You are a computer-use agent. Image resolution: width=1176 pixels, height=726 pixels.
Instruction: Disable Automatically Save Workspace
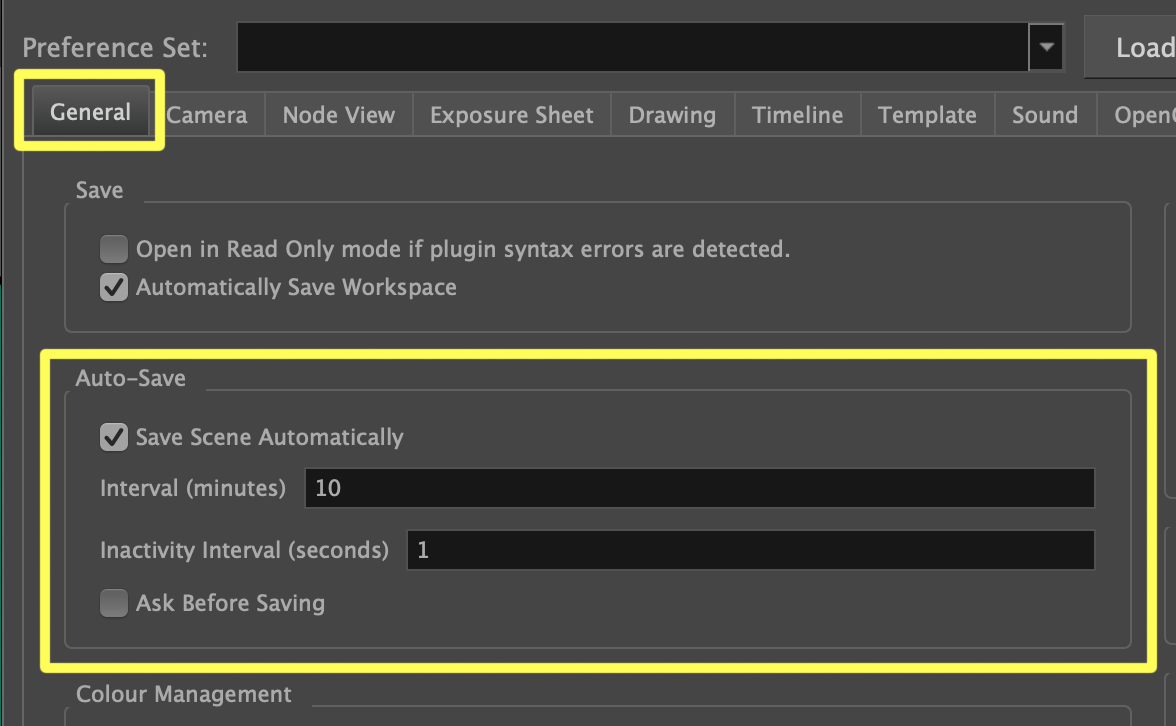pyautogui.click(x=113, y=287)
